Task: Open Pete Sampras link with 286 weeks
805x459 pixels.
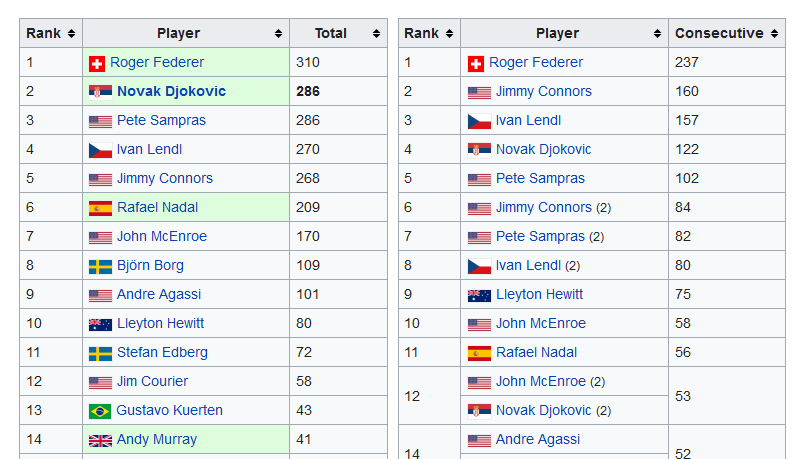Action: (161, 120)
